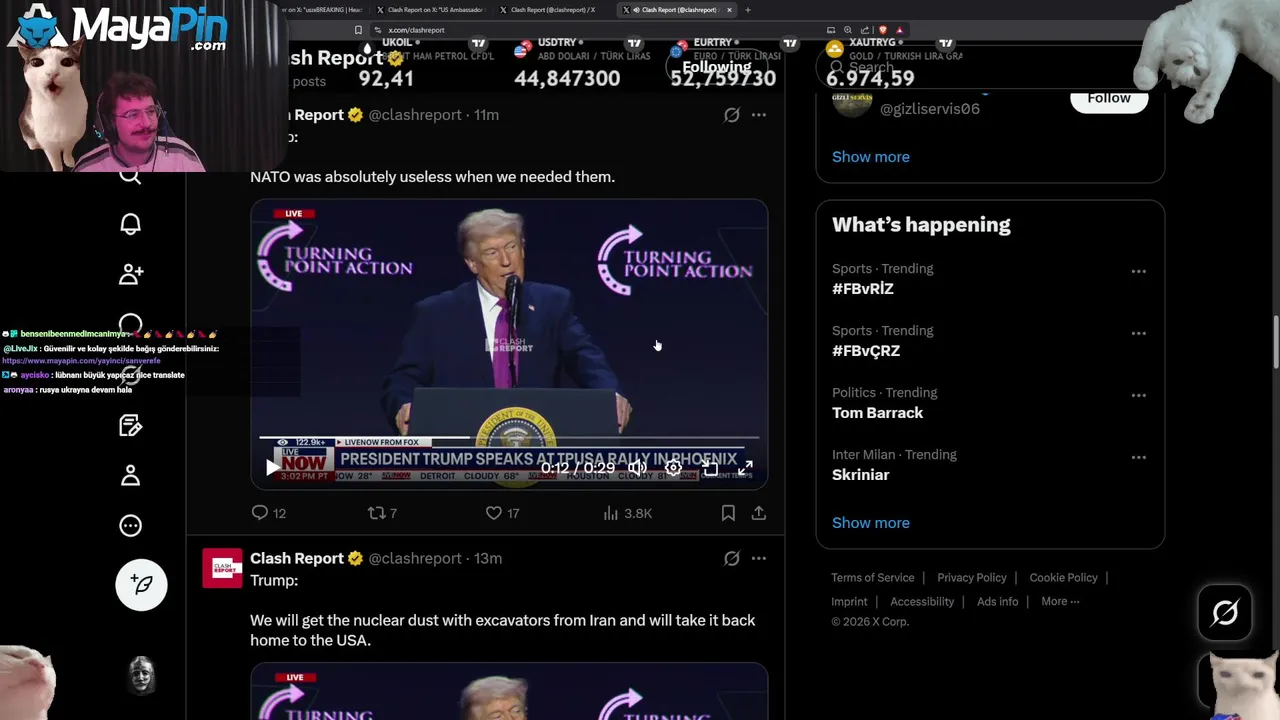This screenshot has height=720, width=1280.
Task: Click the share icon in address bar
Action: tap(865, 30)
